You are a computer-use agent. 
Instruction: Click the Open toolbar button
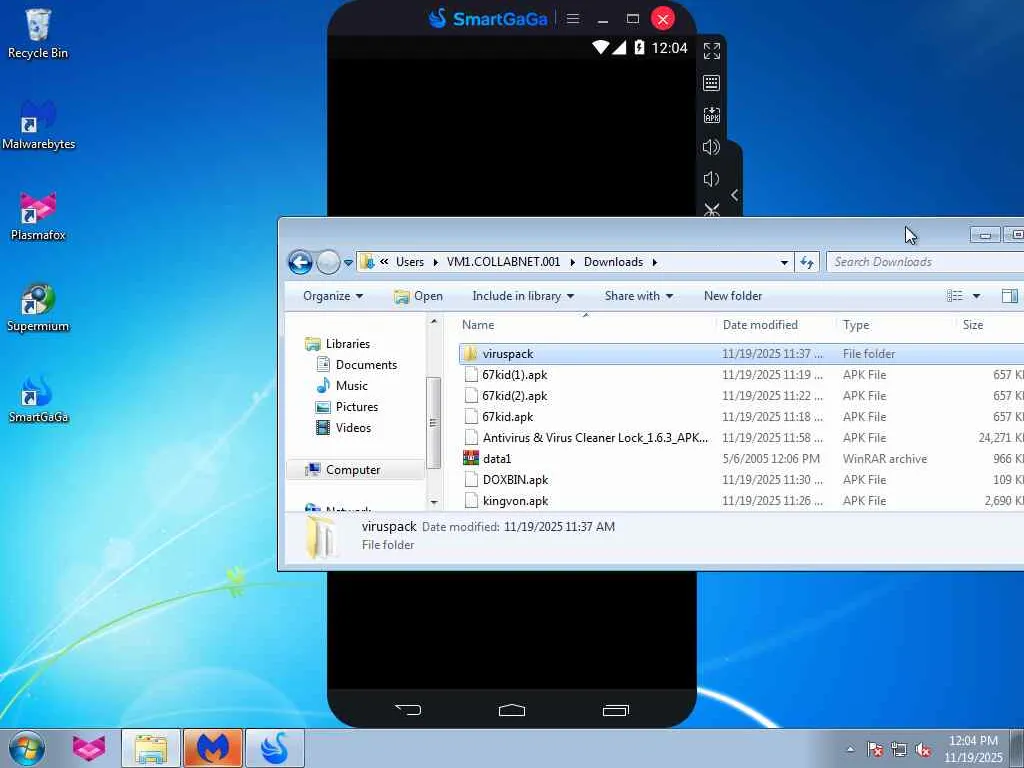click(x=418, y=296)
